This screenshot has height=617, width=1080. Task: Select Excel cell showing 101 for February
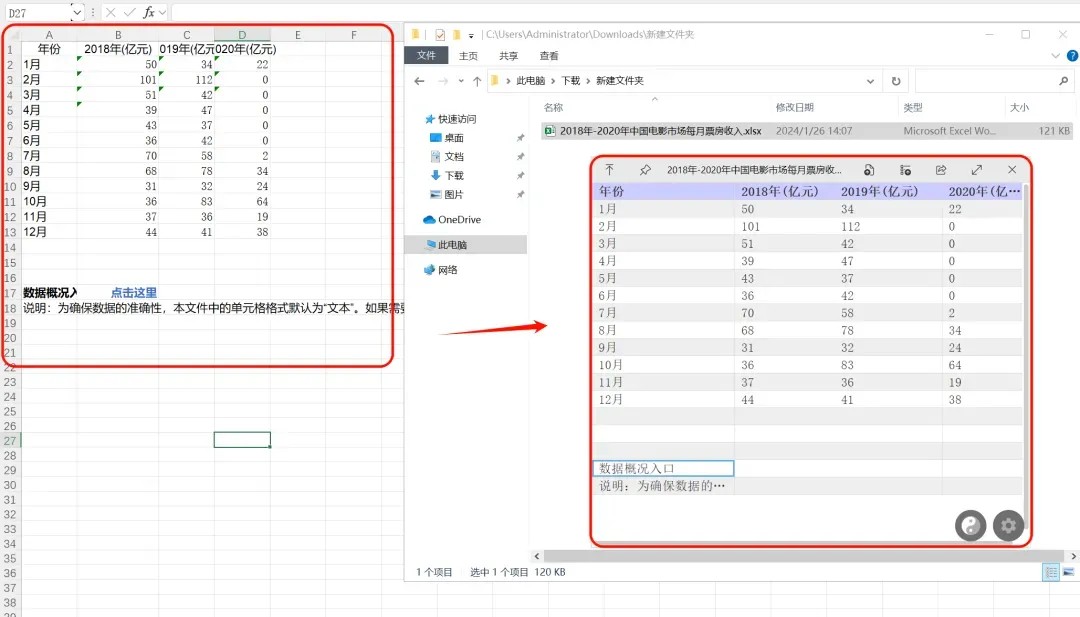[x=118, y=80]
